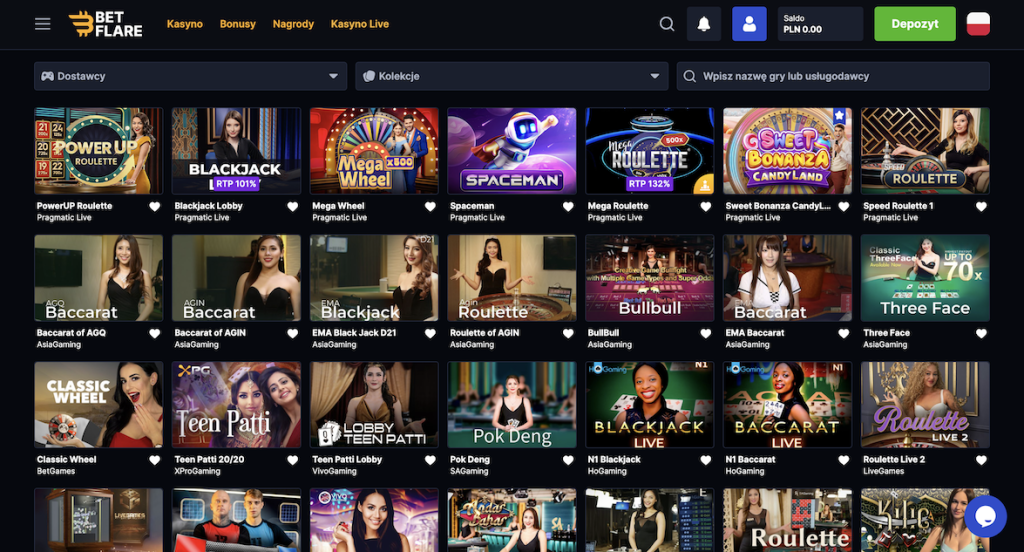1024x552 pixels.
Task: Open Classic Wheel game thumbnail
Action: 99,404
